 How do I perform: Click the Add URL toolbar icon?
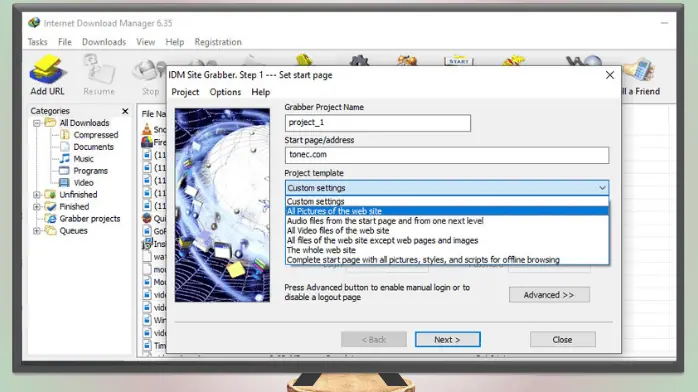pos(47,75)
